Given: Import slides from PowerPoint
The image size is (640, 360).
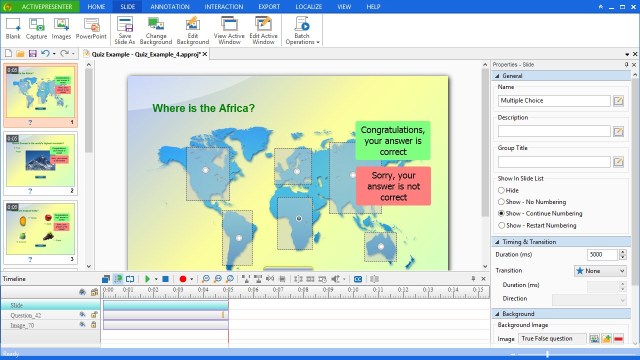Looking at the screenshot, I should click(91, 29).
